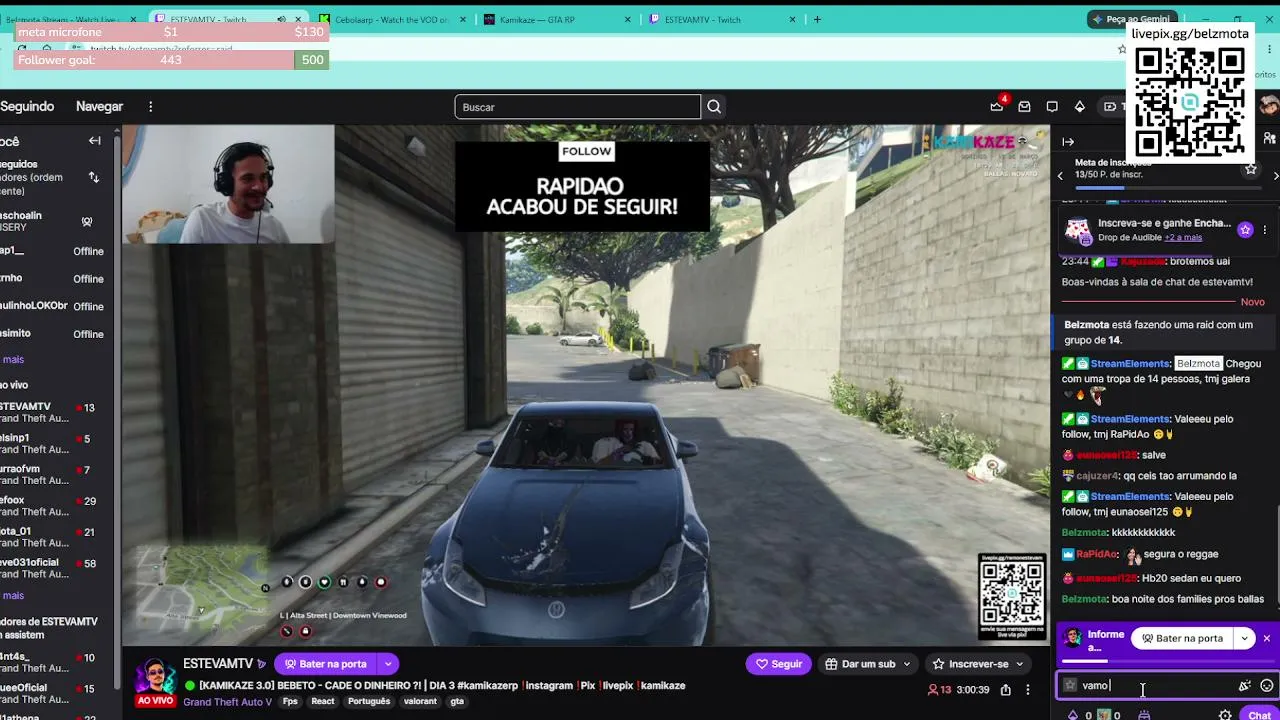
Task: Click the share stream icon
Action: click(1005, 690)
